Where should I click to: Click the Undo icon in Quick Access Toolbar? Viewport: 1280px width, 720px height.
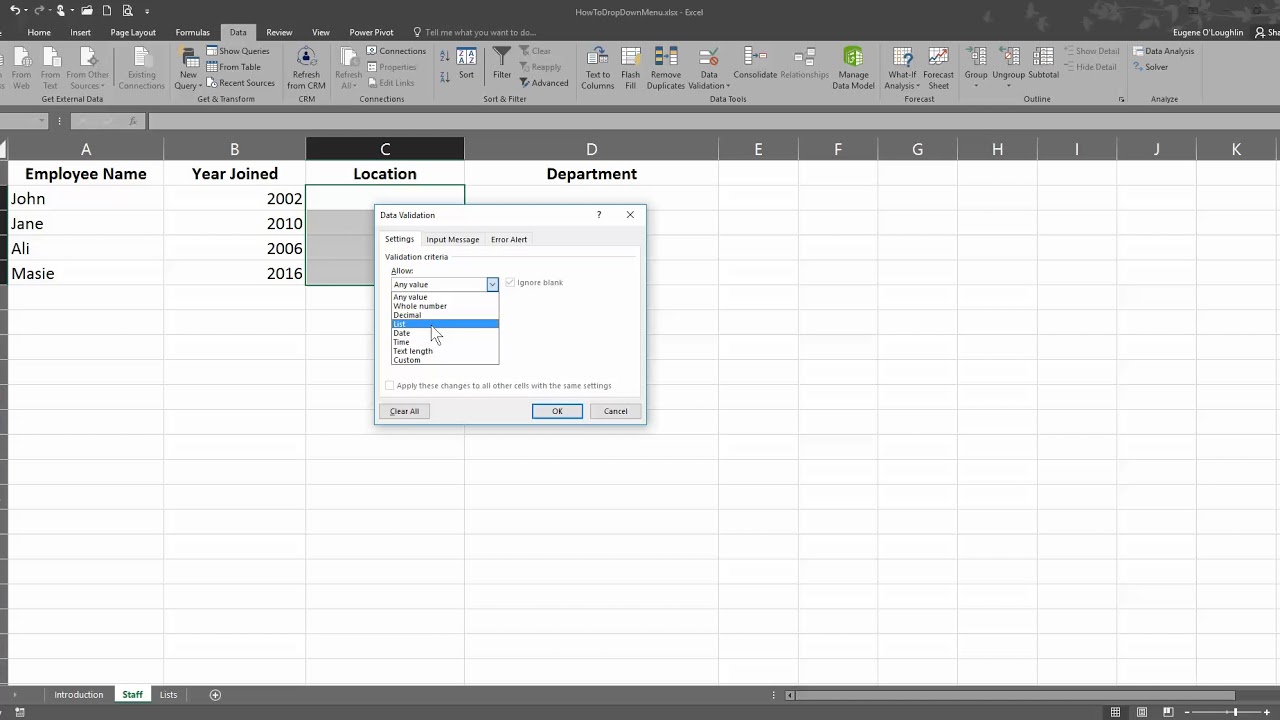pyautogui.click(x=14, y=11)
